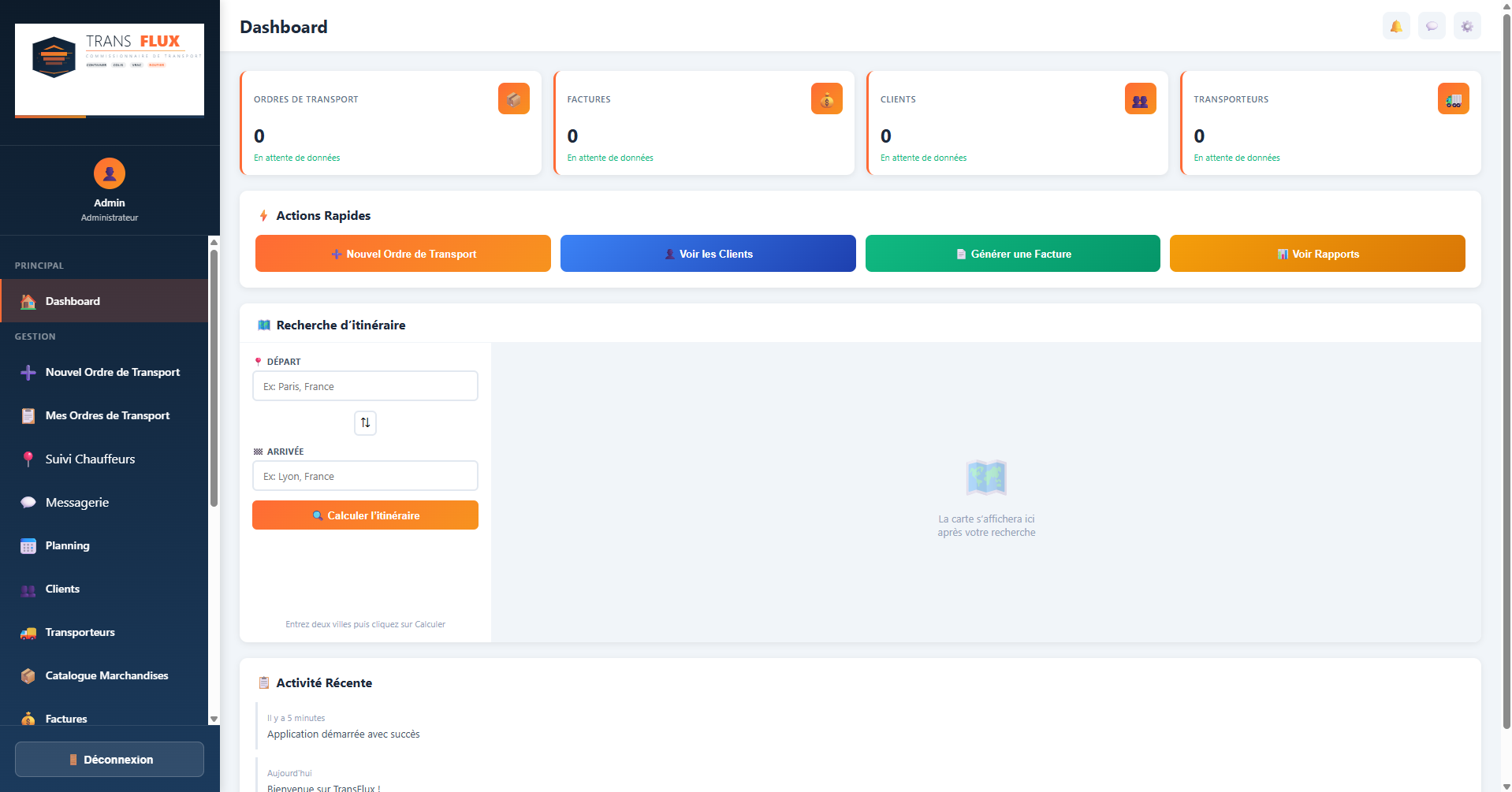This screenshot has height=792, width=1512.
Task: Click the Planning calendar icon
Action: coord(28,545)
